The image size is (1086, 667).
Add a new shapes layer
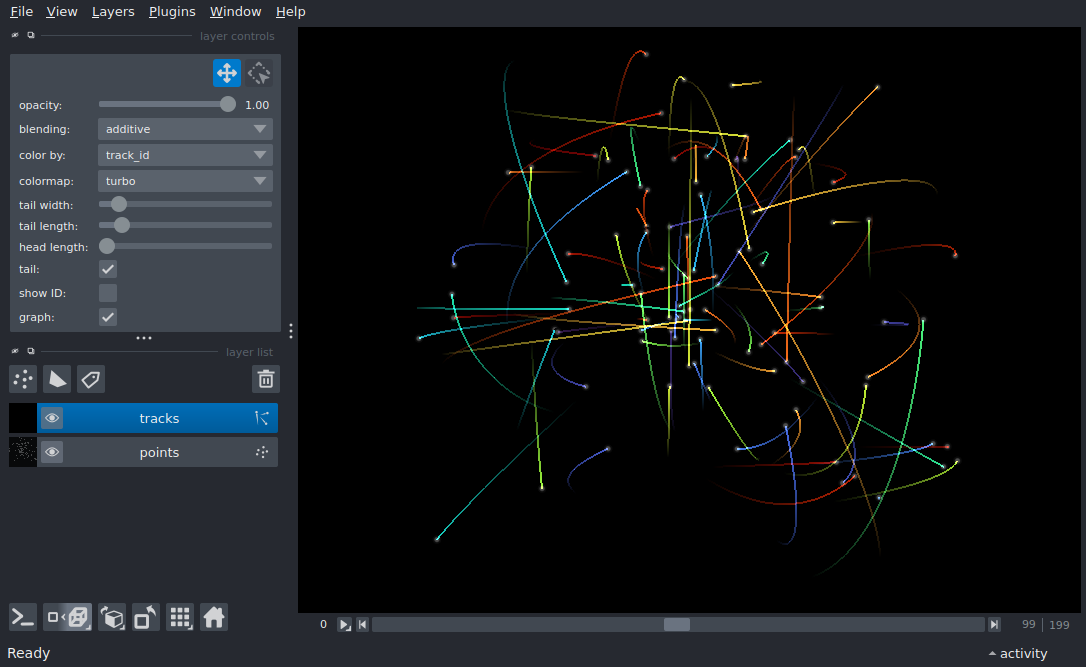pyautogui.click(x=57, y=379)
